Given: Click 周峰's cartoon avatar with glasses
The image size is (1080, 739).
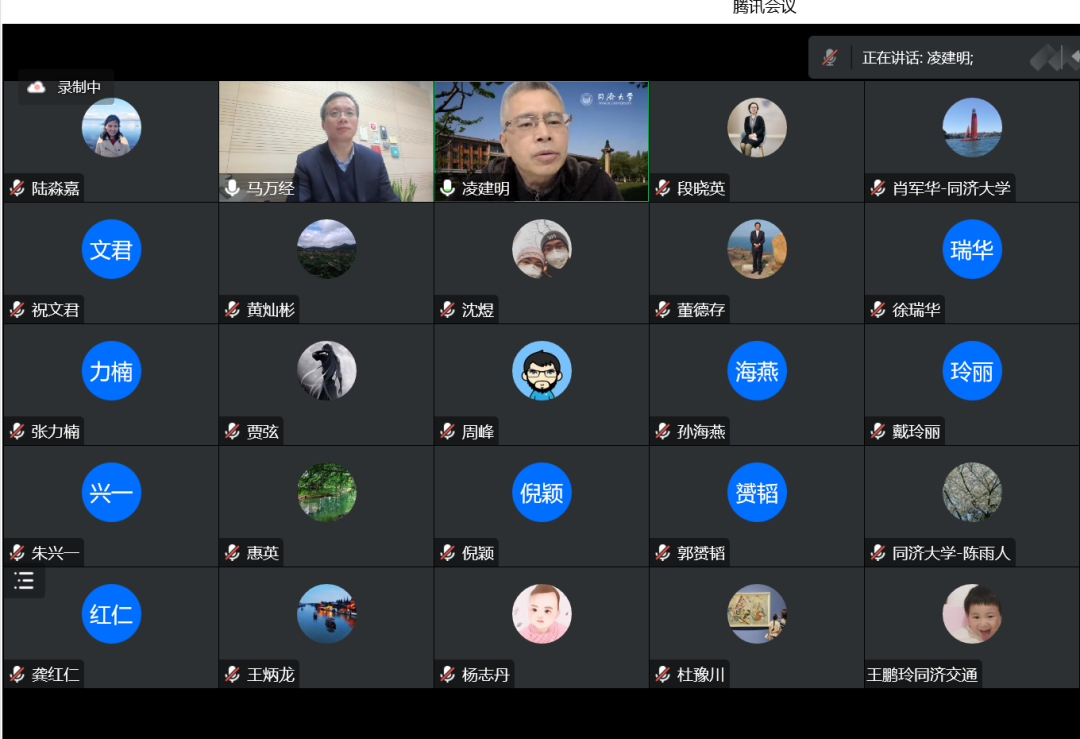Looking at the screenshot, I should pyautogui.click(x=541, y=371).
